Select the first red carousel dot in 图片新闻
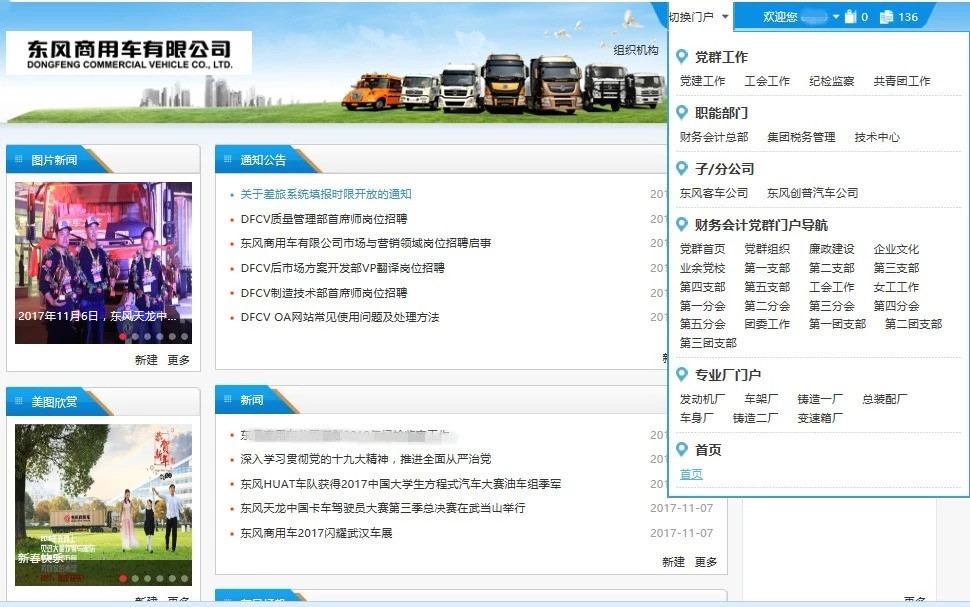 tap(123, 337)
